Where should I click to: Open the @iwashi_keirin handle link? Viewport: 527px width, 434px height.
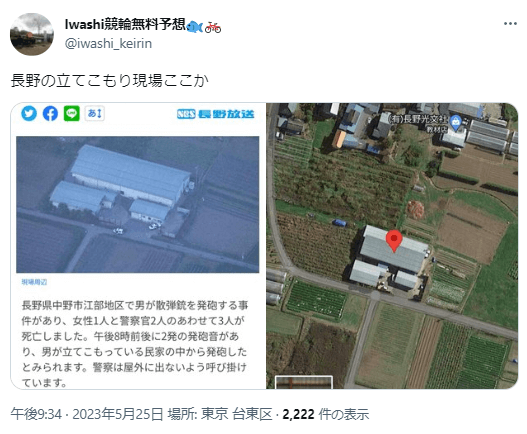[x=108, y=44]
